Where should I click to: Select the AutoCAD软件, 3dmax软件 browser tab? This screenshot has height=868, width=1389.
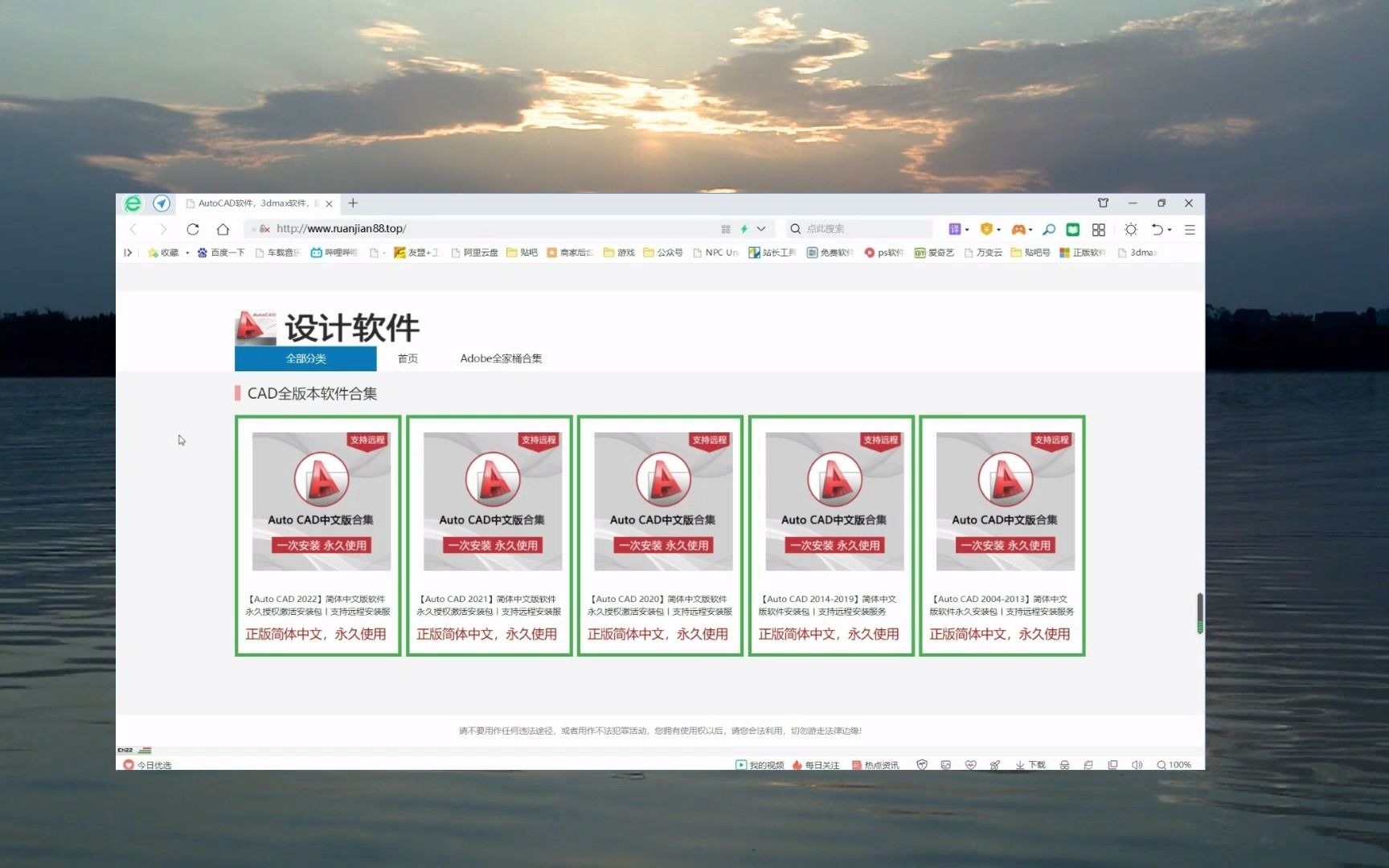click(257, 203)
